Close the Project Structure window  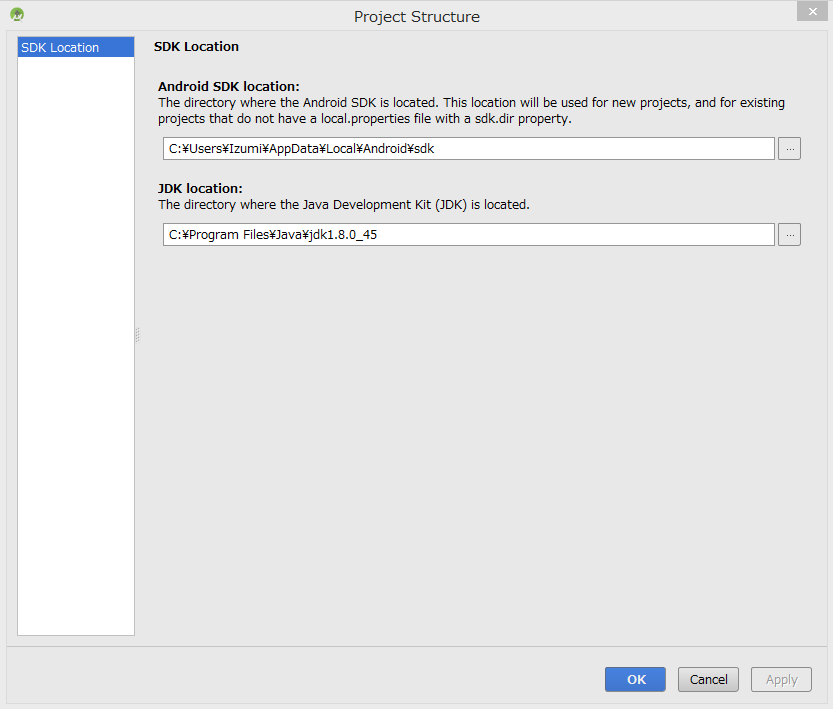pos(812,11)
